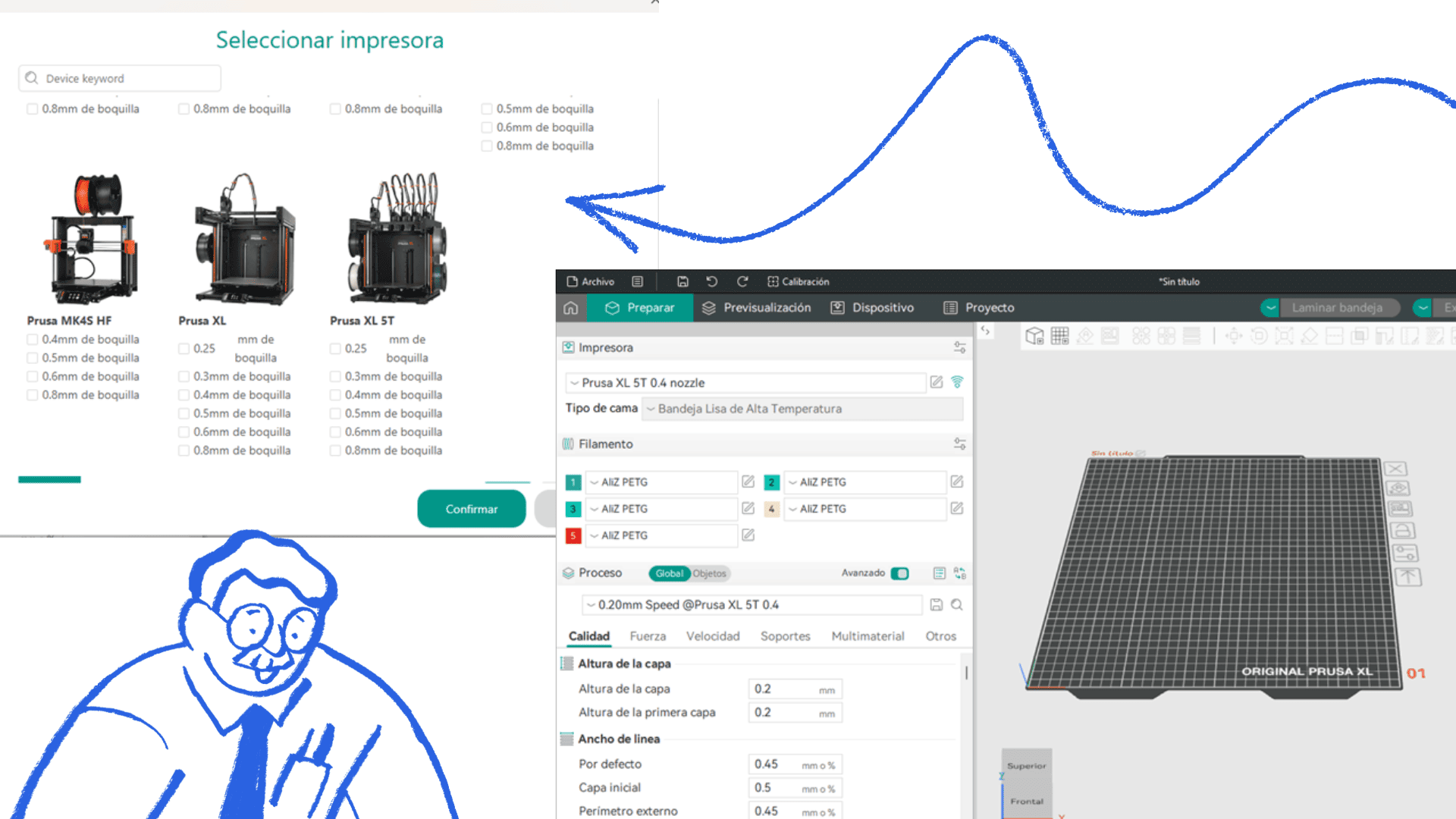Viewport: 1456px width, 819px height.
Task: Click the redo arrow icon
Action: [x=742, y=281]
